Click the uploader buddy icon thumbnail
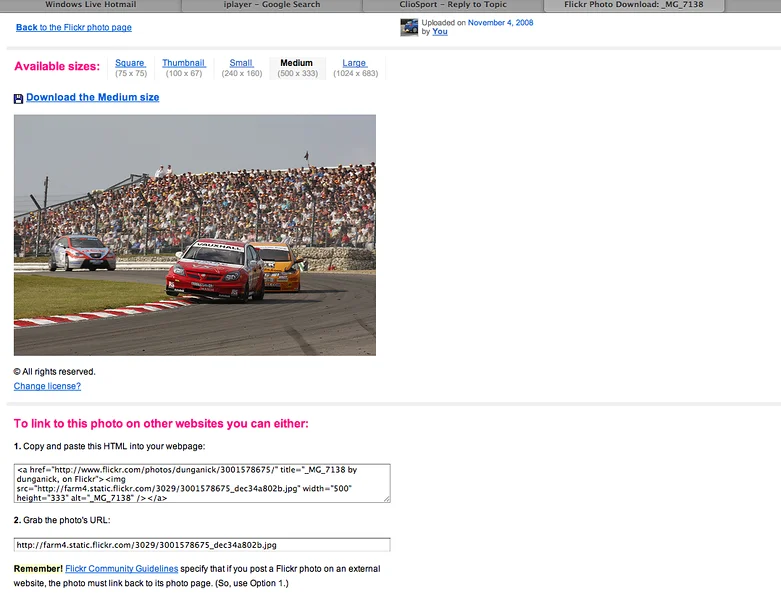The width and height of the screenshot is (781, 600). click(409, 27)
